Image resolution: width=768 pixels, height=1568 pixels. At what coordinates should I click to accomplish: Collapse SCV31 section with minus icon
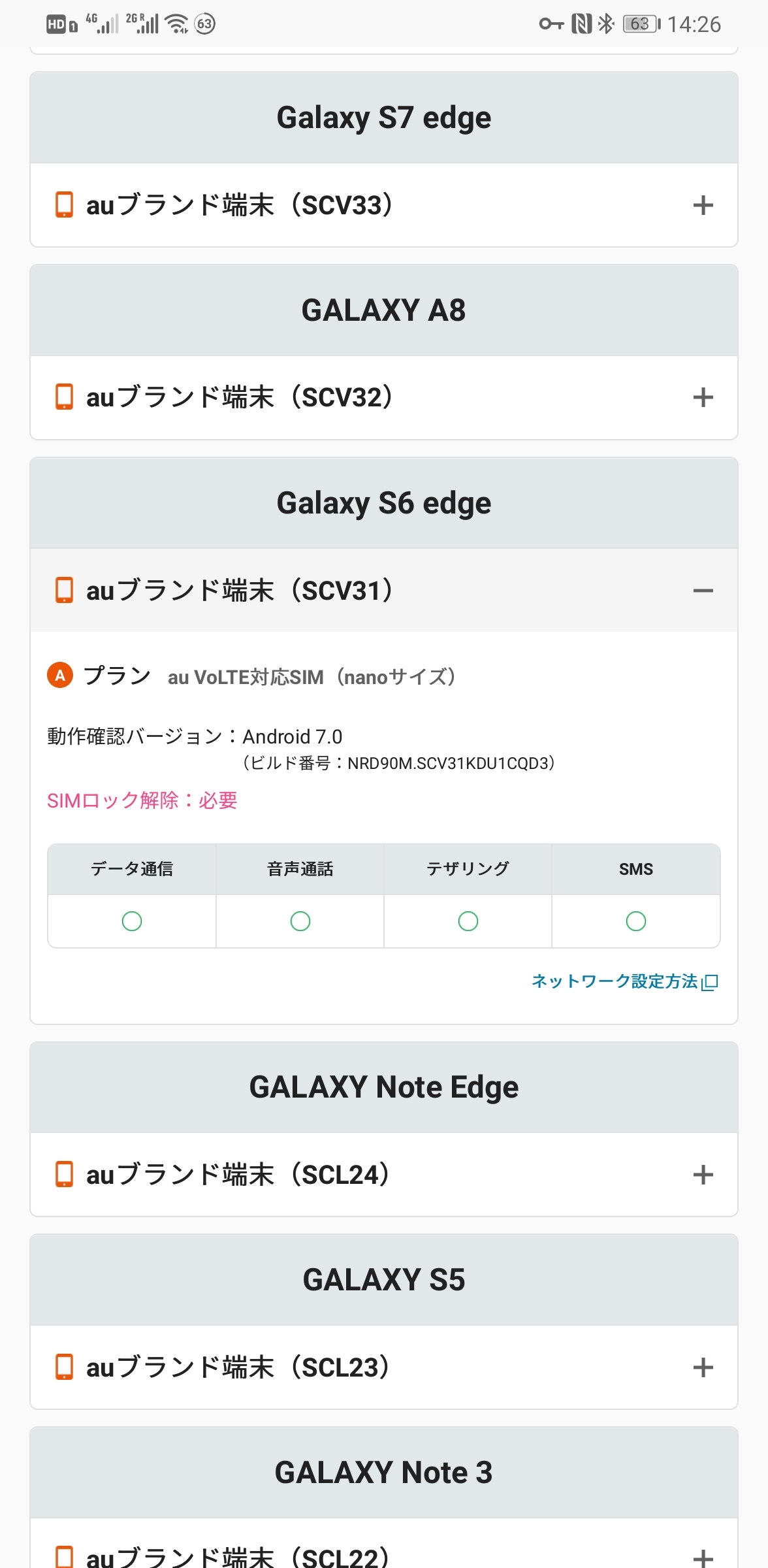703,591
